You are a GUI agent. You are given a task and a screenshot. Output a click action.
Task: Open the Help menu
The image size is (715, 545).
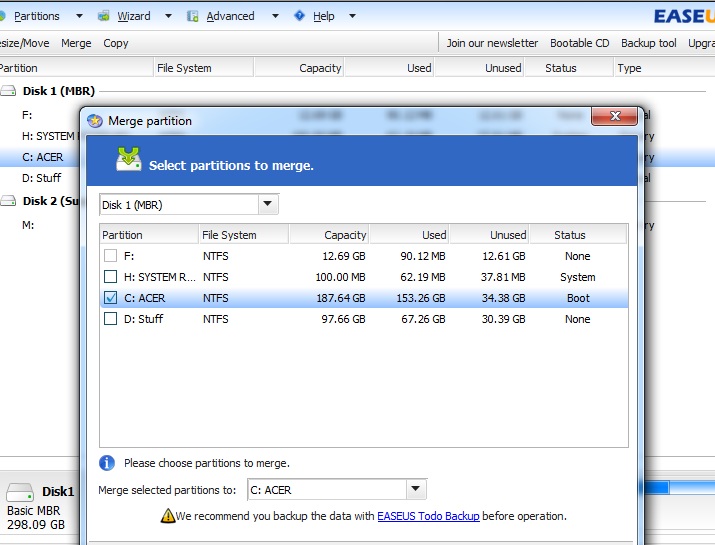324,16
